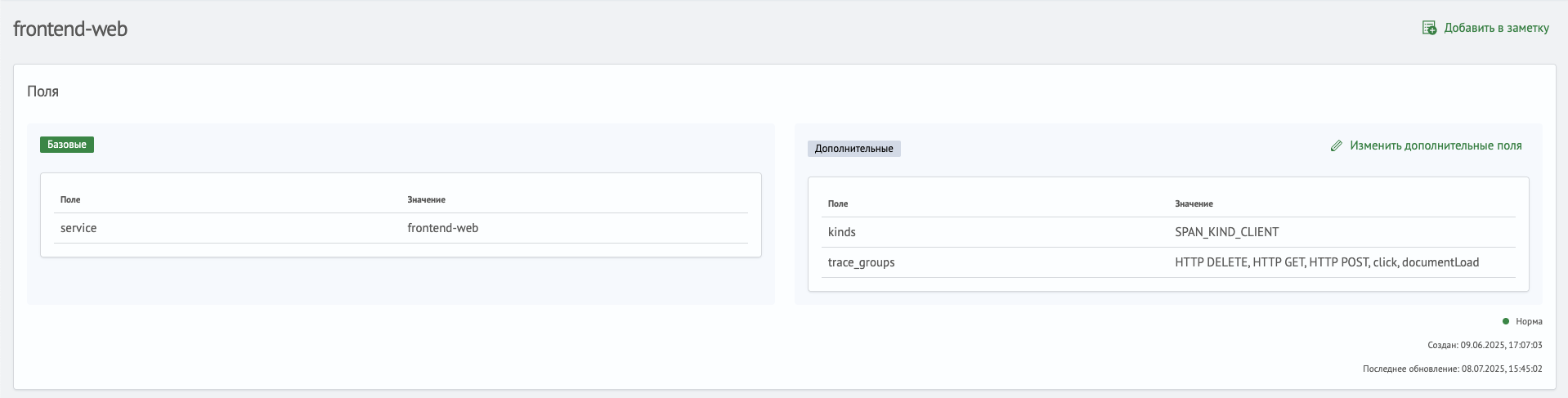Click Значение header in Дополнительные table
Screen dimensions: 1568x398
coord(1194,203)
